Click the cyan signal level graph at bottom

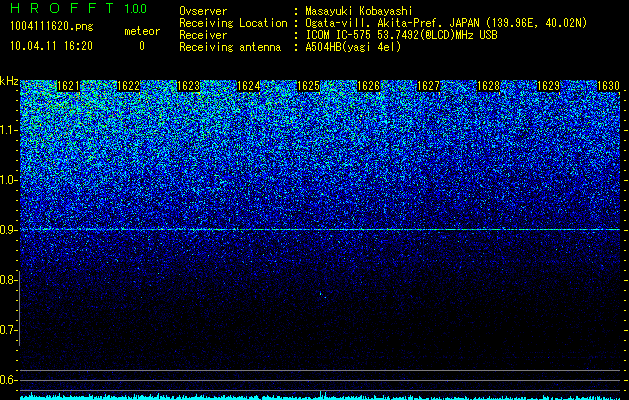click(320, 396)
